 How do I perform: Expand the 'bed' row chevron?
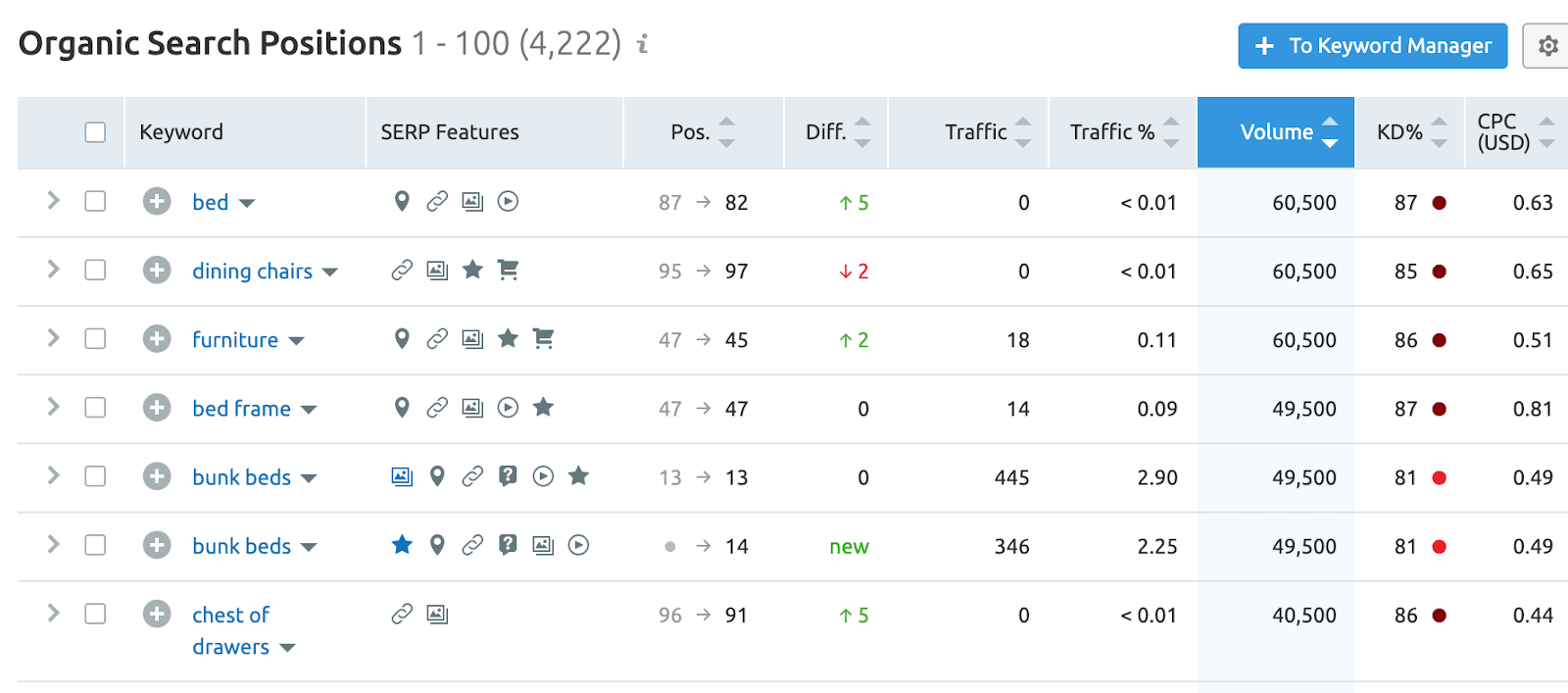point(54,200)
